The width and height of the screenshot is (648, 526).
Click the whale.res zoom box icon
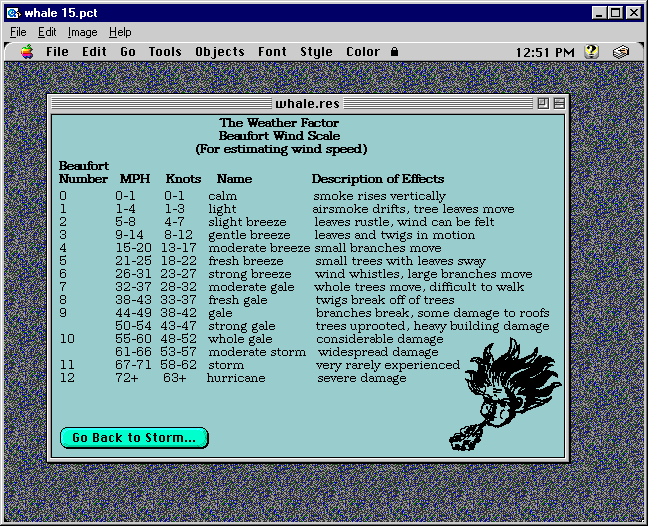click(x=543, y=103)
